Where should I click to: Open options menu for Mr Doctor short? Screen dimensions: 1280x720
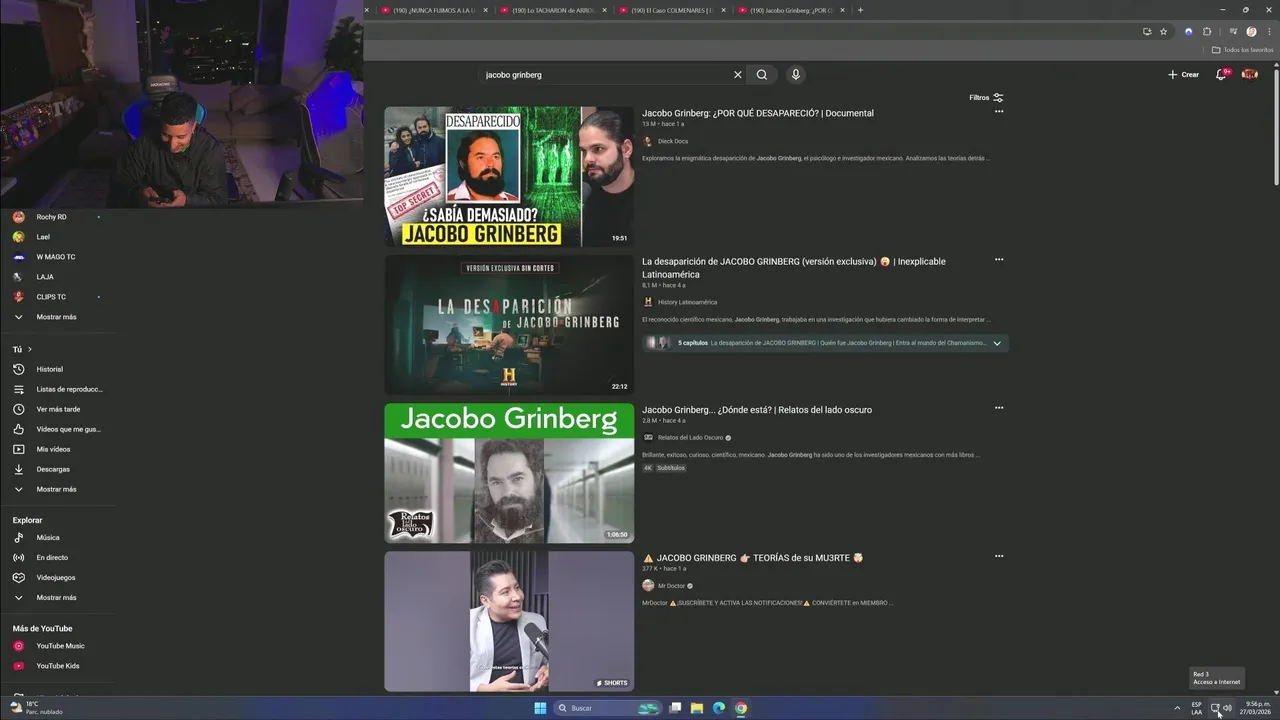click(999, 556)
